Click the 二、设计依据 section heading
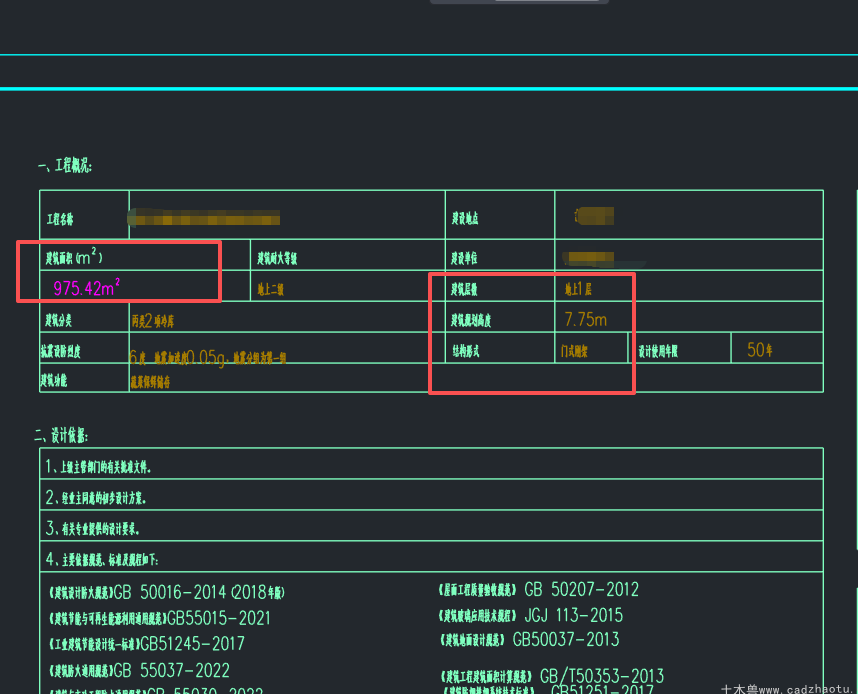Screen dimensions: 858x694 61,436
